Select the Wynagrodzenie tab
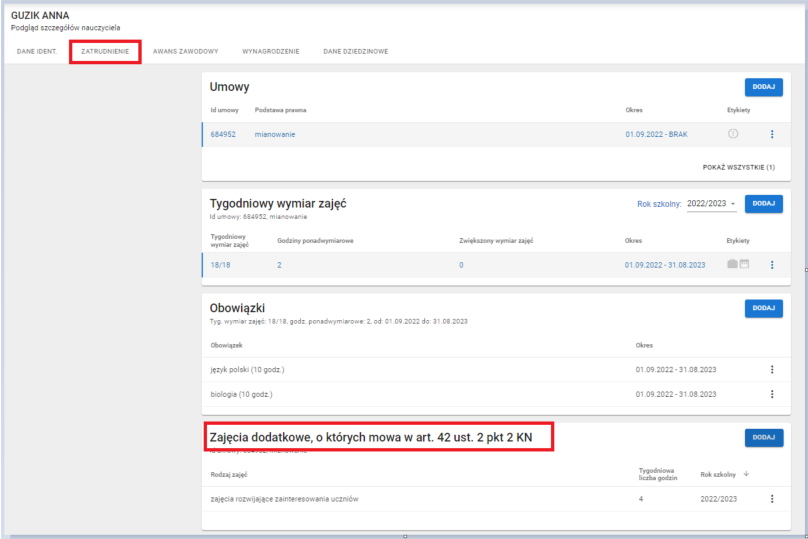Screen dimensions: 808x539 (x=270, y=51)
